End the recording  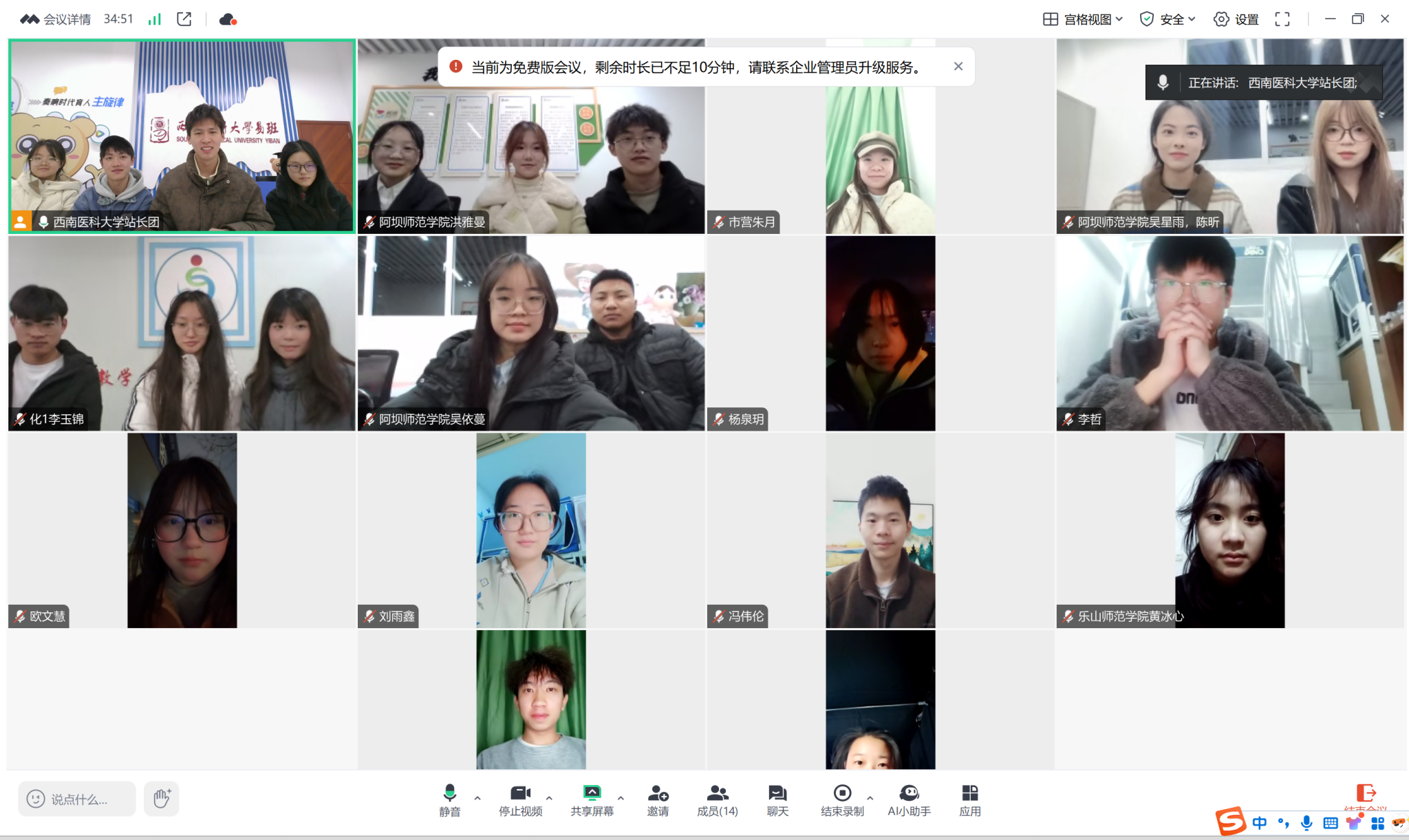point(842,799)
